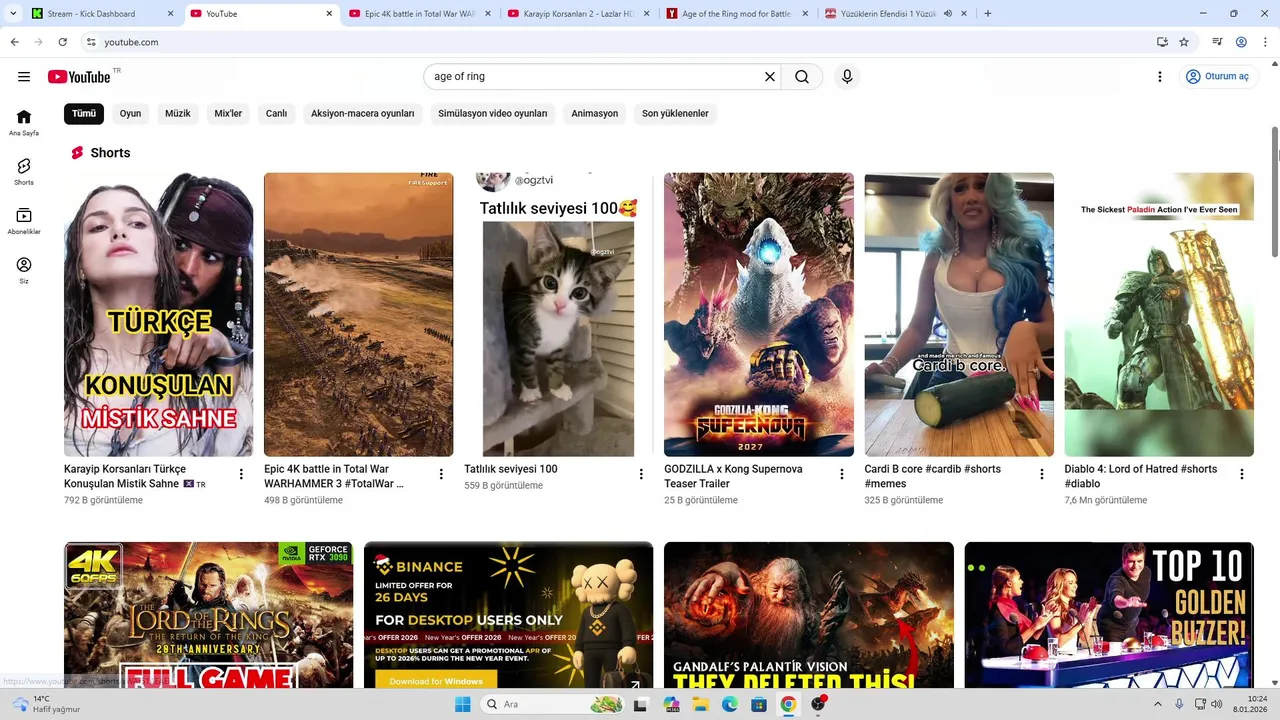Select the Tümü filter chip
Viewport: 1280px width, 720px height.
(x=84, y=113)
